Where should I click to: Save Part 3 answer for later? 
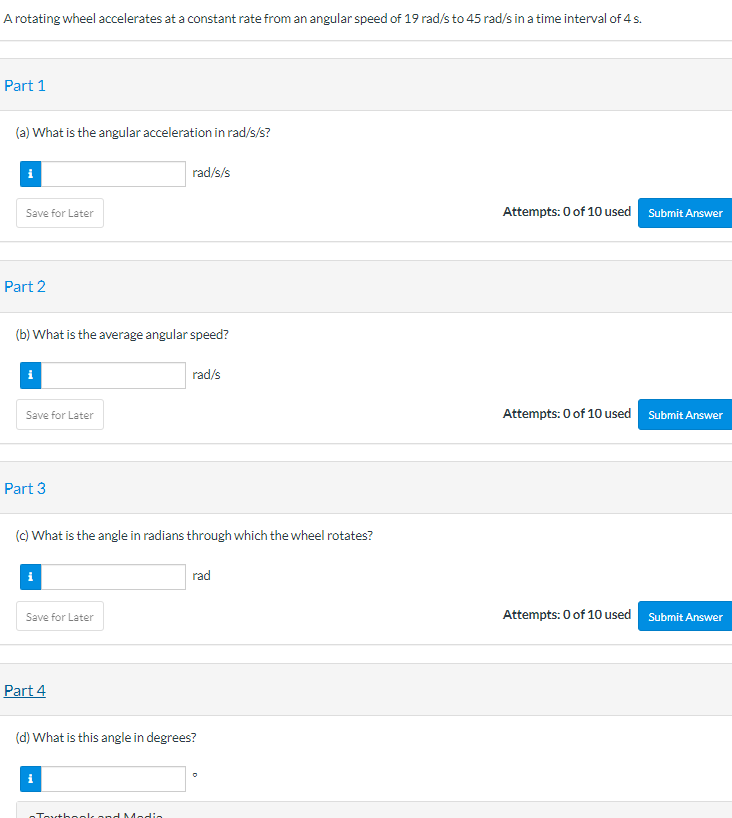click(x=60, y=617)
